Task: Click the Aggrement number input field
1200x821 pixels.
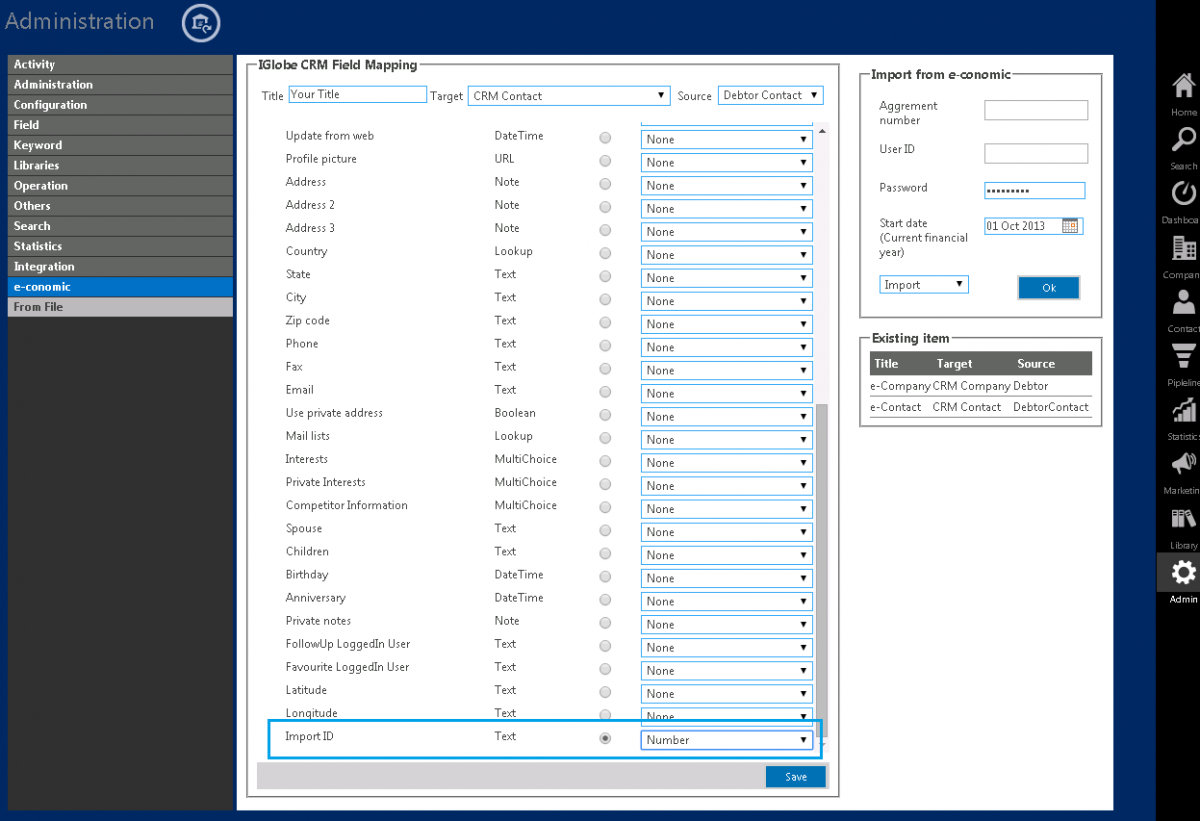Action: tap(1036, 110)
